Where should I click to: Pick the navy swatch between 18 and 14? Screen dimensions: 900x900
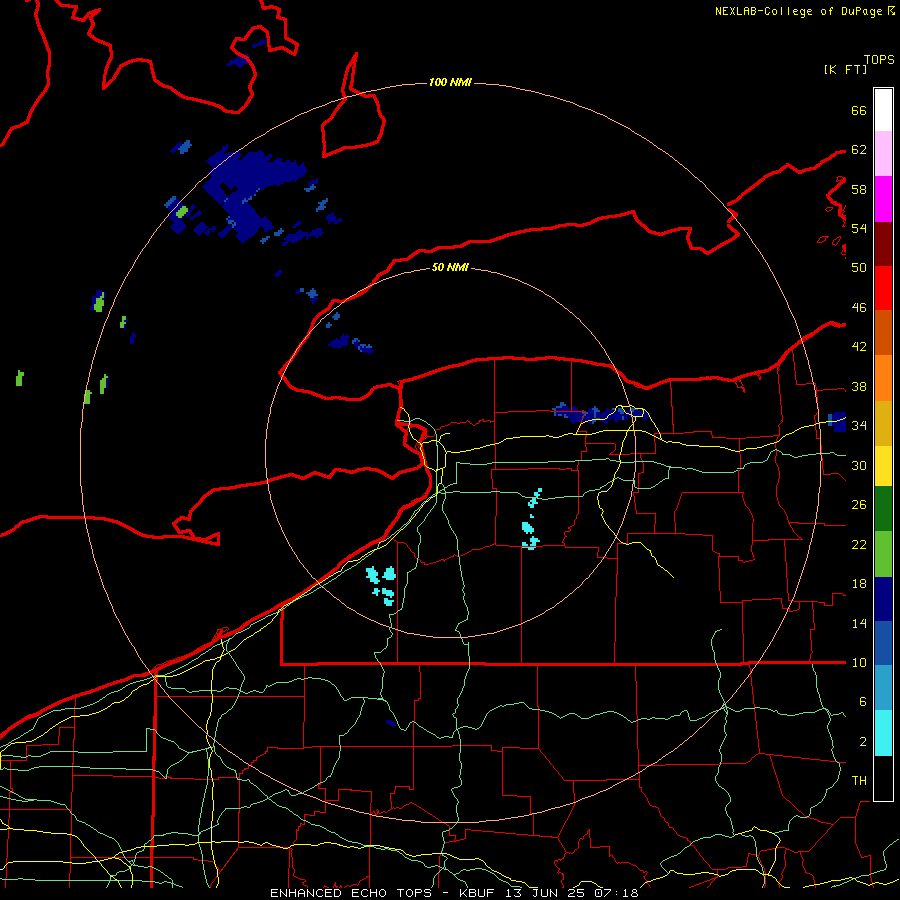tap(883, 599)
